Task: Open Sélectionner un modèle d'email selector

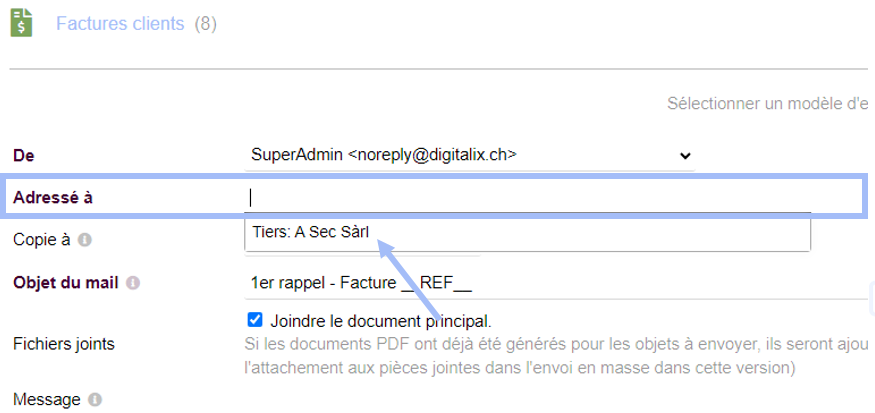Action: pyautogui.click(x=770, y=104)
